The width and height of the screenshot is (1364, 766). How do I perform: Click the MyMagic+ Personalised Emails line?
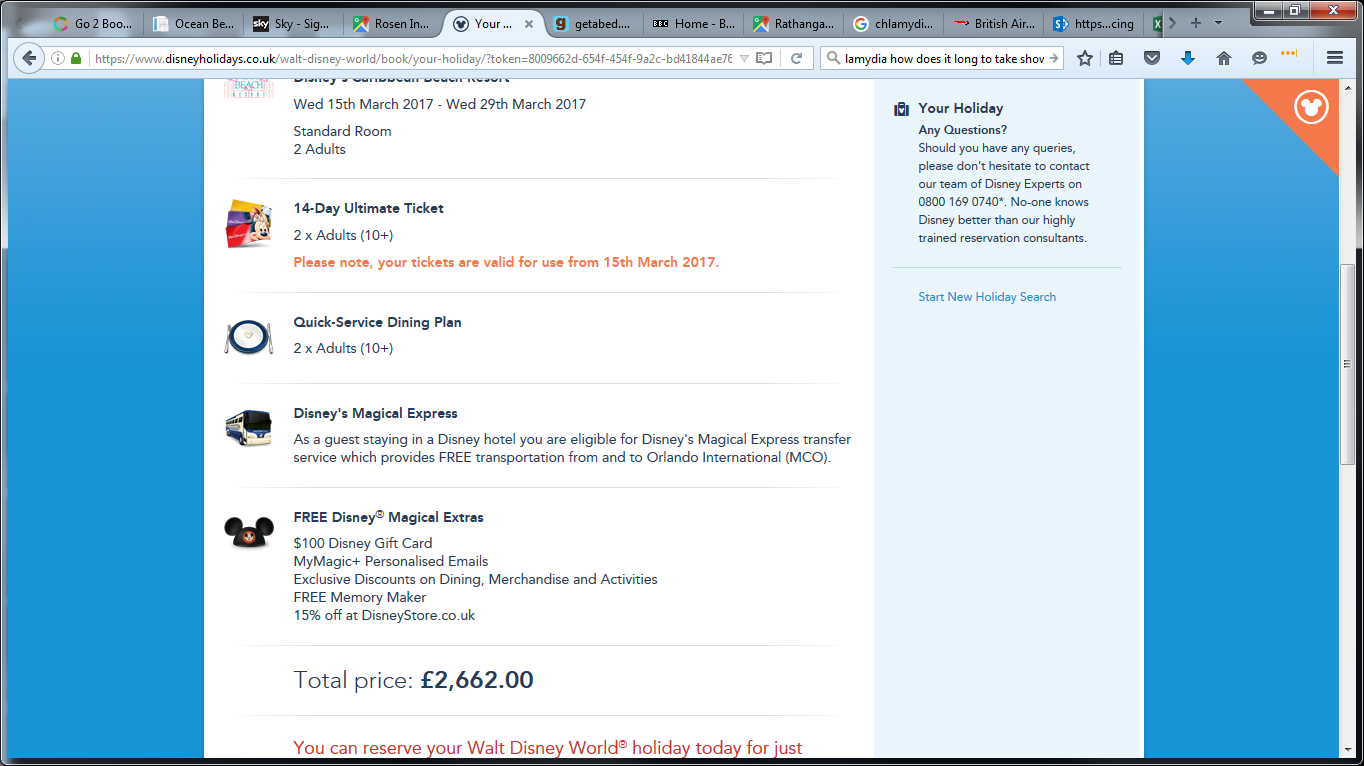point(391,561)
